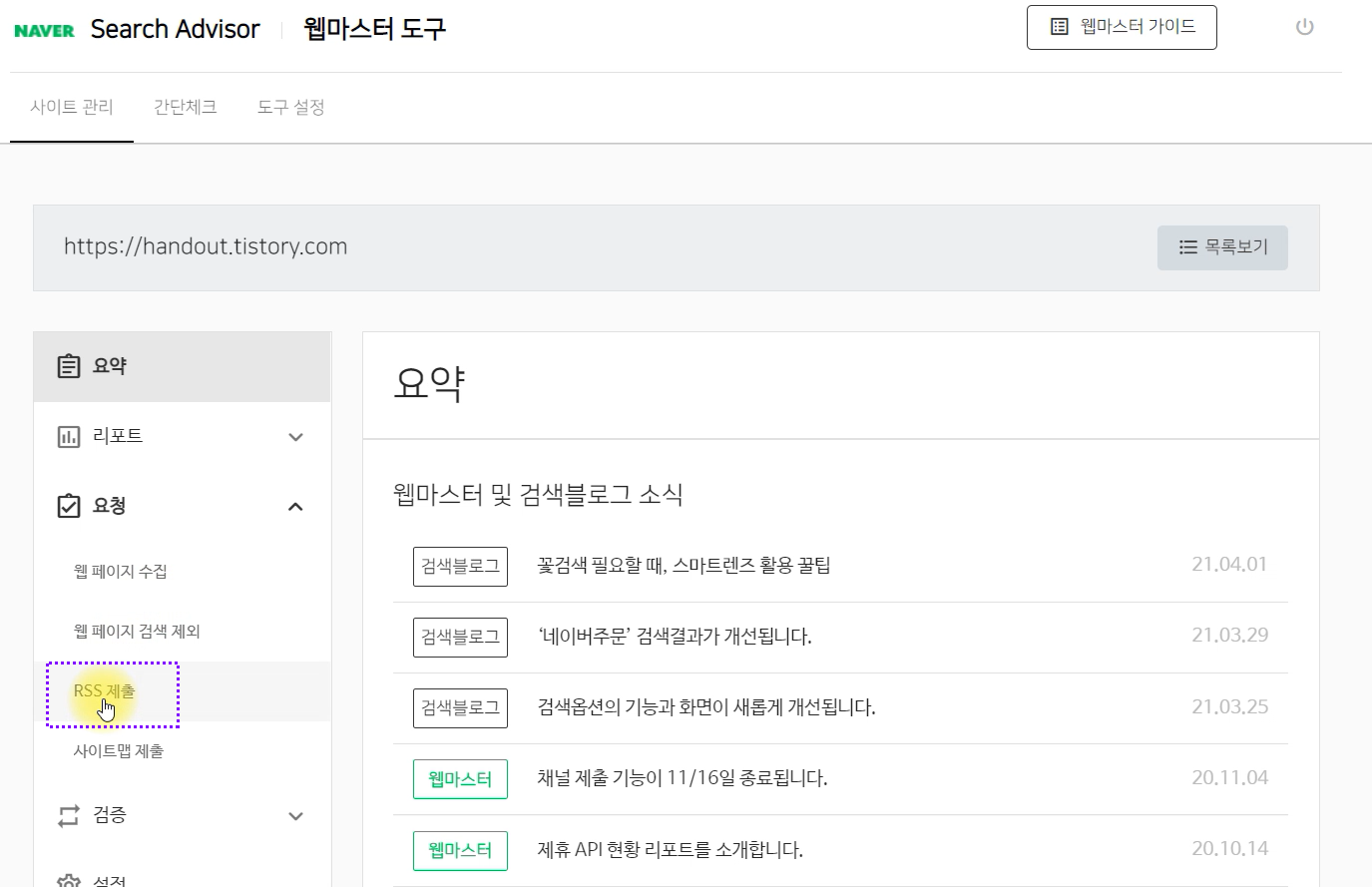Screen dimensions: 1372x887
Task: Click site URL https://handout.tistory.com
Action: coord(206,246)
